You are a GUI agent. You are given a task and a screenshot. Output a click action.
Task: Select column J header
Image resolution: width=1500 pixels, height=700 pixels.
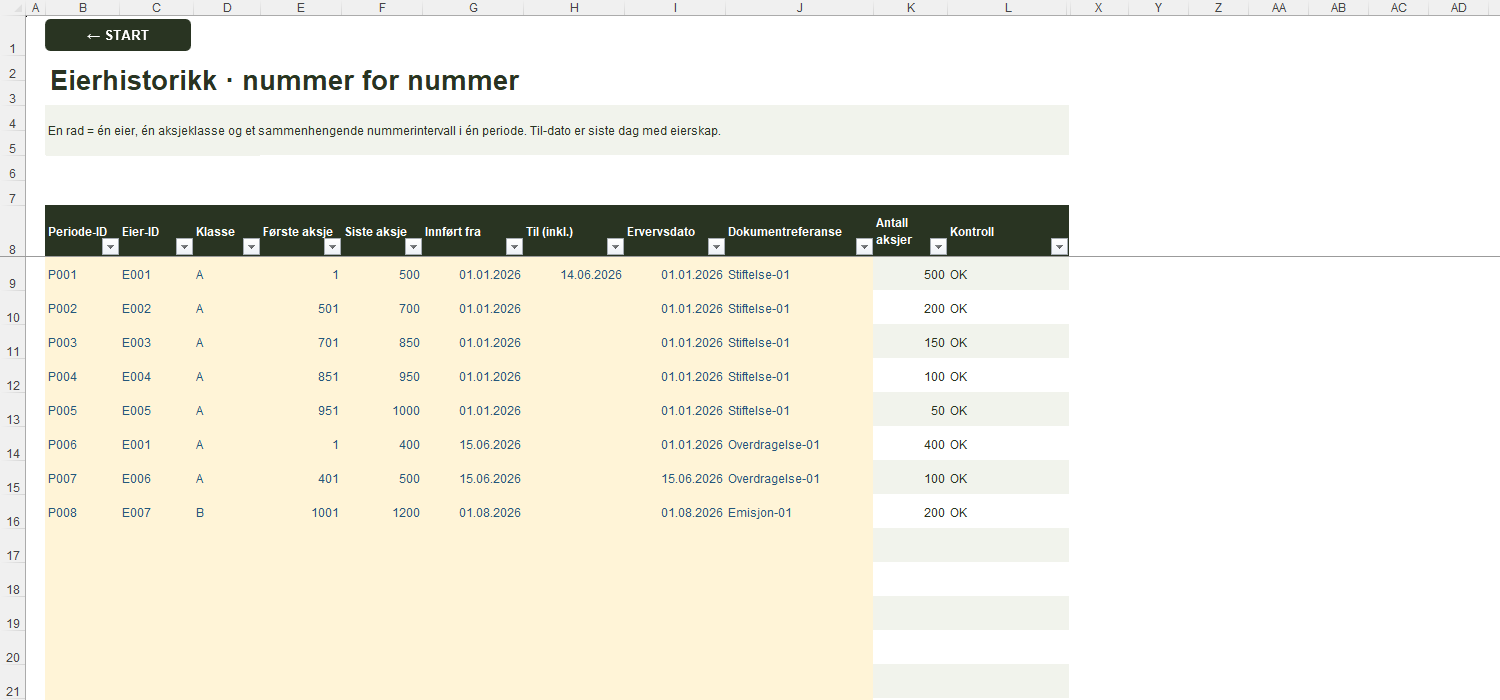click(800, 7)
